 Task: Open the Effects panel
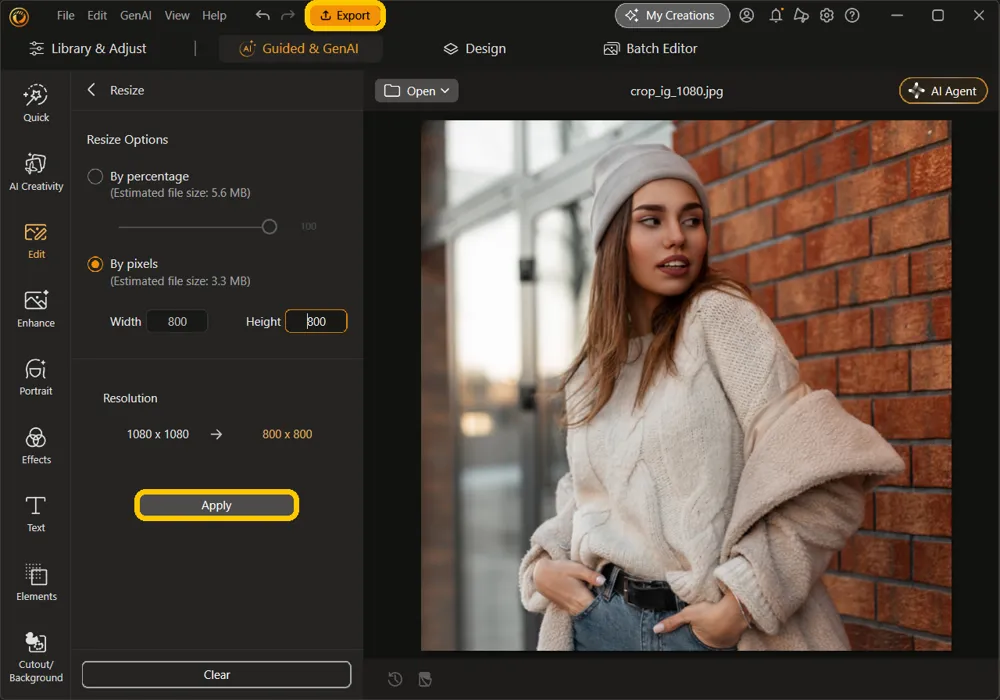click(x=36, y=446)
